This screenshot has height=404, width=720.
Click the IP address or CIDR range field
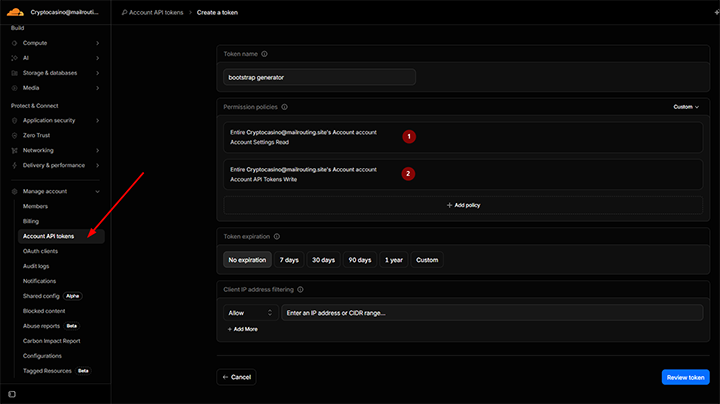point(492,313)
